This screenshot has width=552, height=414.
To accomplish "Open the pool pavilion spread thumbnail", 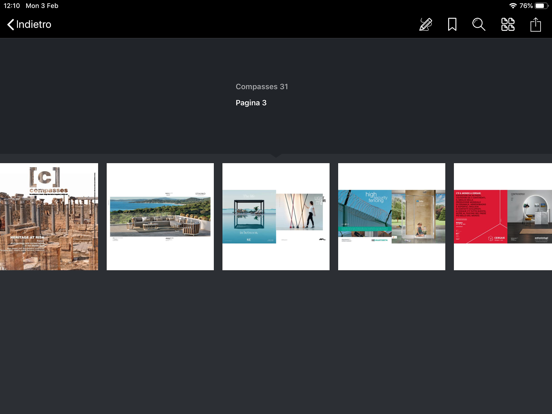I will pos(276,217).
